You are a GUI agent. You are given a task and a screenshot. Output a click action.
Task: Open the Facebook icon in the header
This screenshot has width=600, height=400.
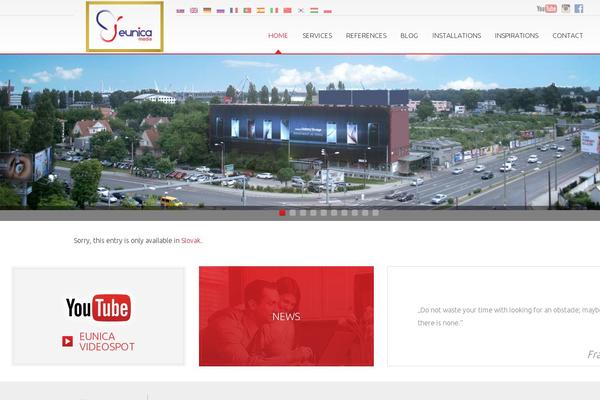(579, 8)
